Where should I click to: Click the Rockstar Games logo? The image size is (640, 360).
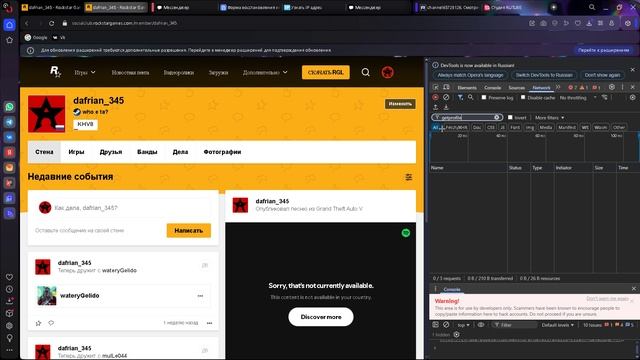(x=56, y=72)
